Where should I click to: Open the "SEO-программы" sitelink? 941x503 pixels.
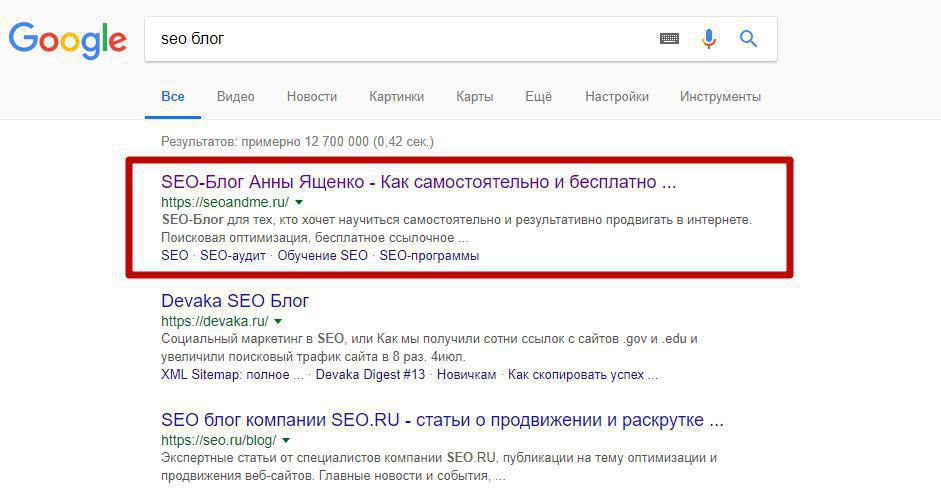pyautogui.click(x=429, y=256)
